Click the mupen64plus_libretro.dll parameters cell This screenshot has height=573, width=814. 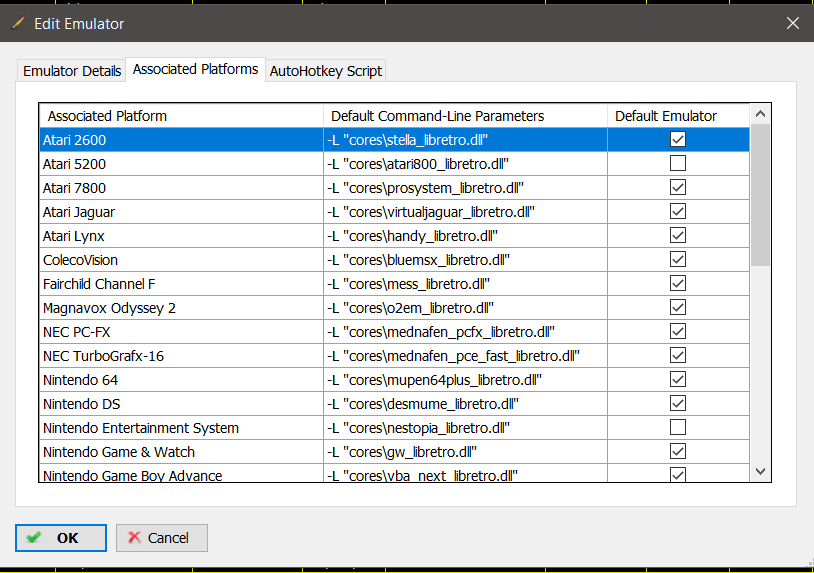pyautogui.click(x=465, y=380)
